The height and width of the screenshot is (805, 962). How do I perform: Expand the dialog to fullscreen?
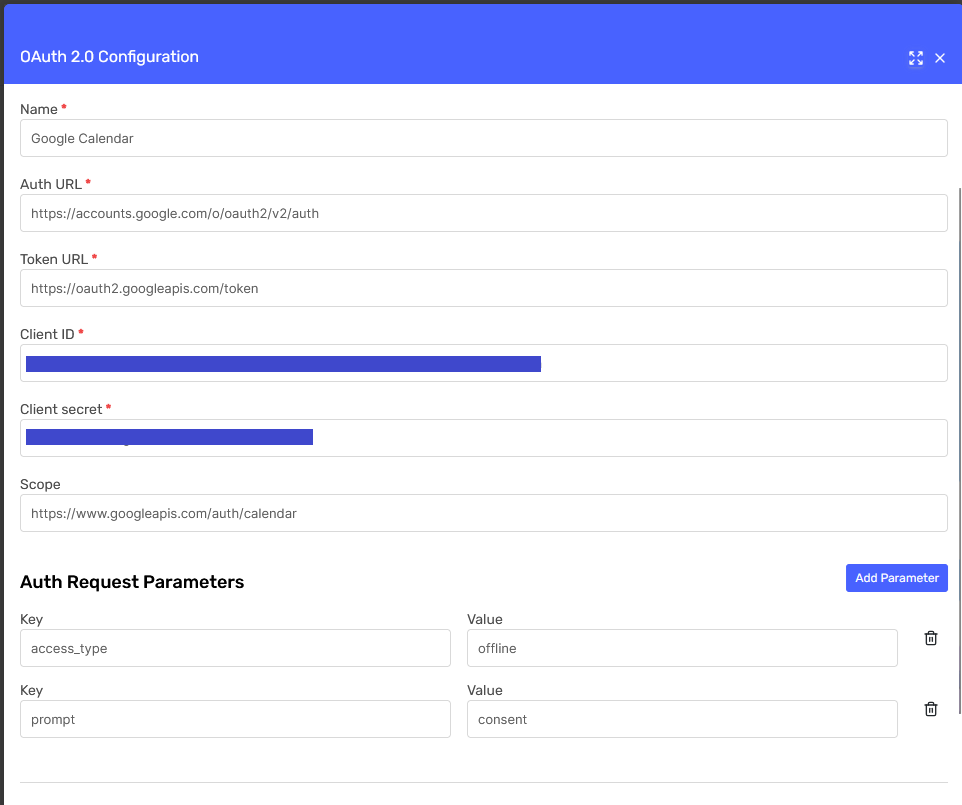[915, 58]
